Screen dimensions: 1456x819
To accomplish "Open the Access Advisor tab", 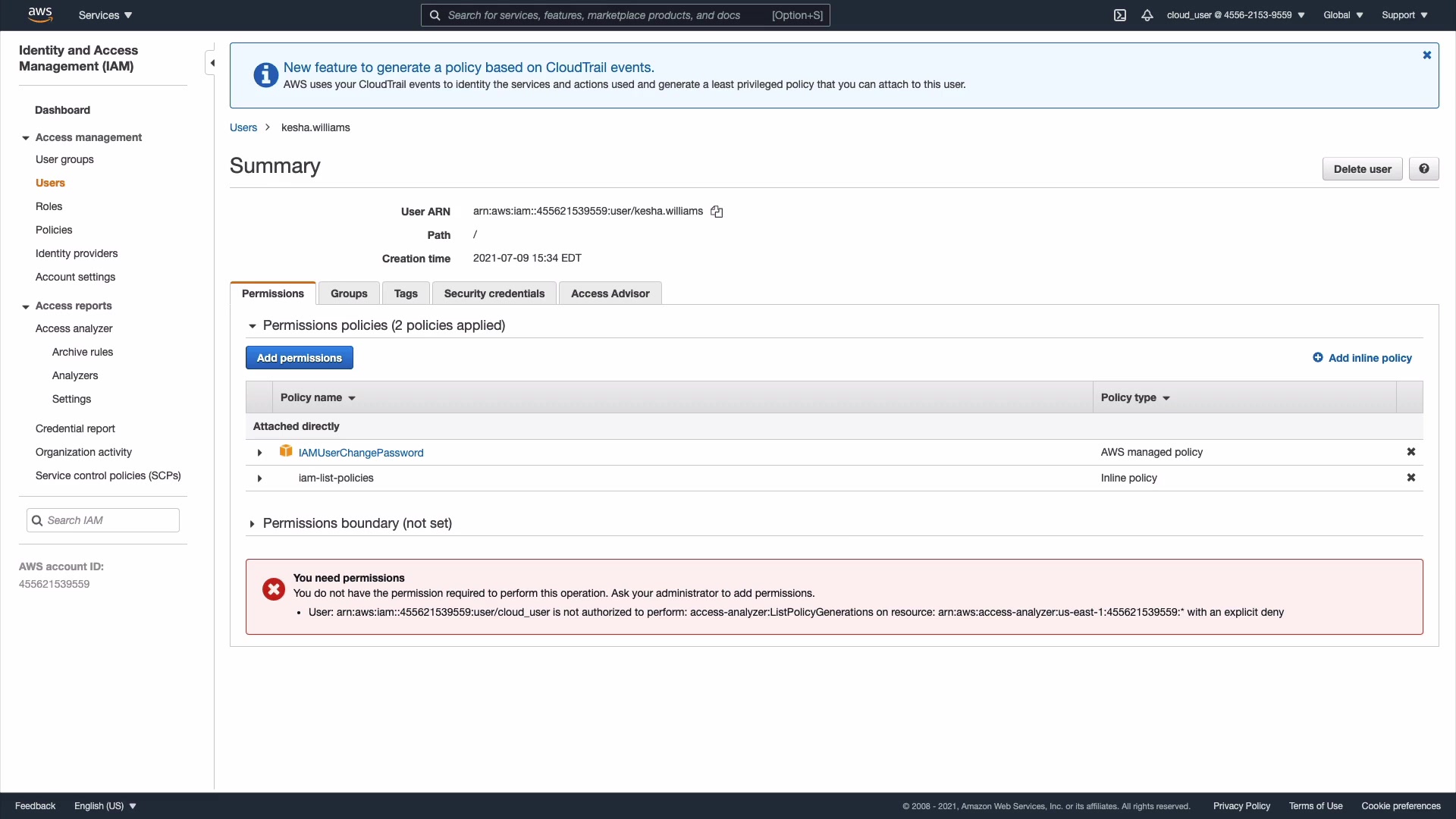I will [x=610, y=293].
